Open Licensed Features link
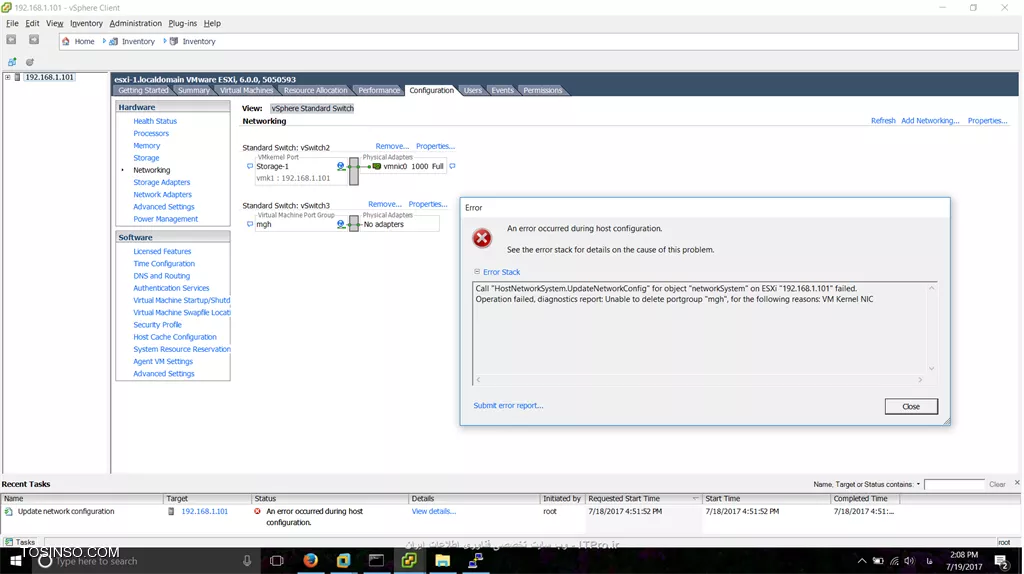 162,251
